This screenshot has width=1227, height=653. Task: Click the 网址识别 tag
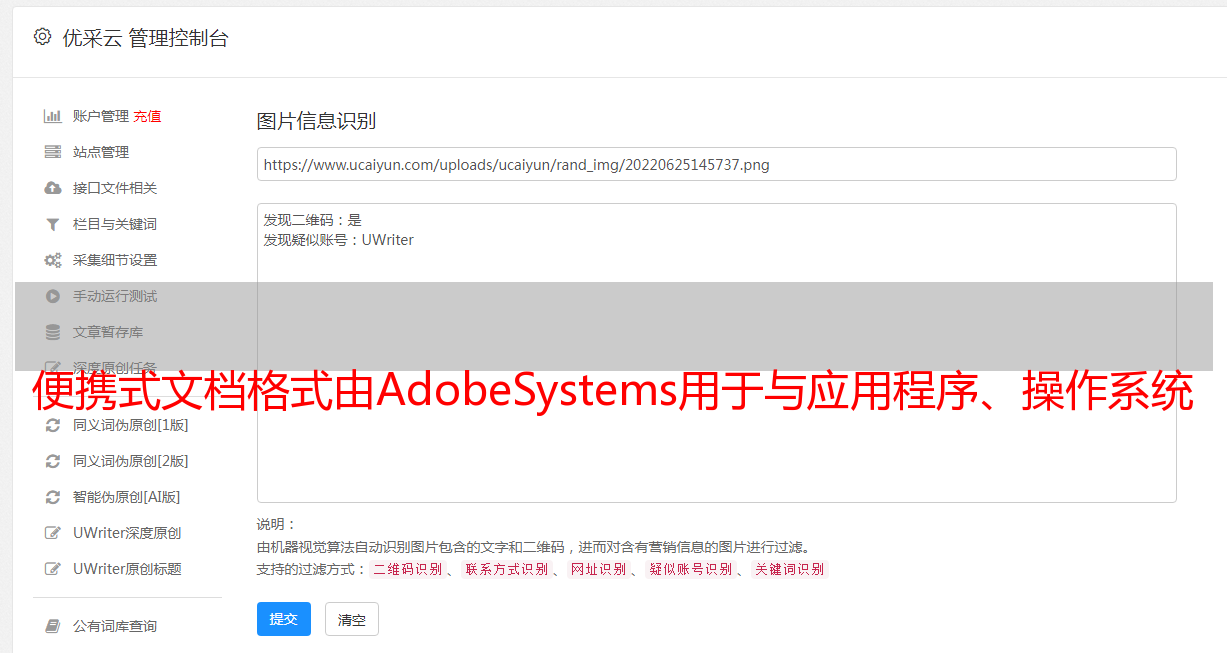coord(598,569)
